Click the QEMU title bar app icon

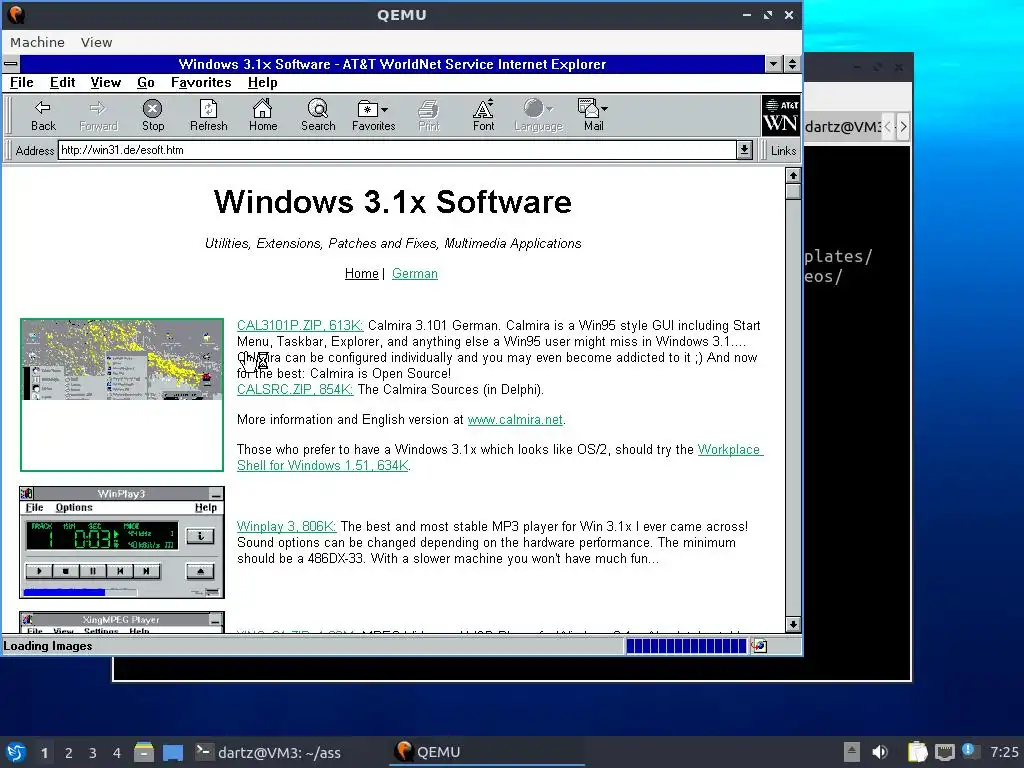tap(16, 14)
